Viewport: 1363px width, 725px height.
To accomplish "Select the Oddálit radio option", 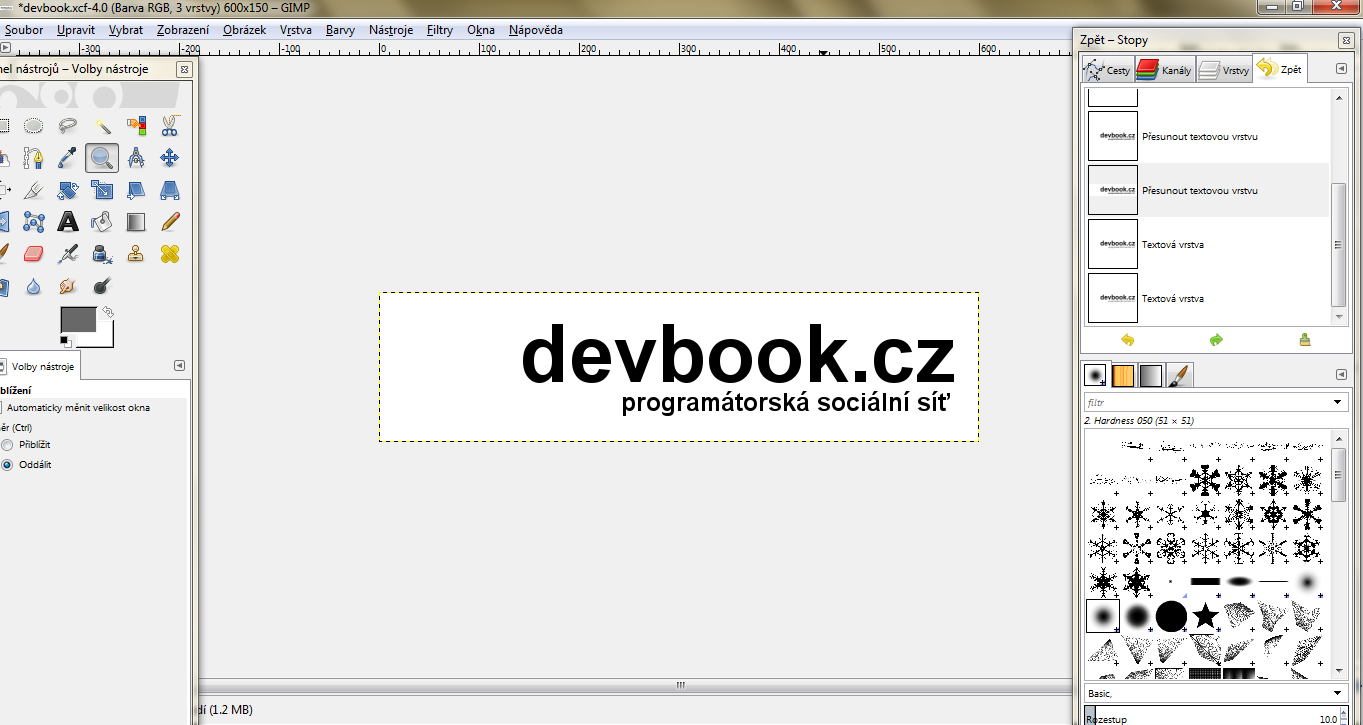I will click(8, 464).
